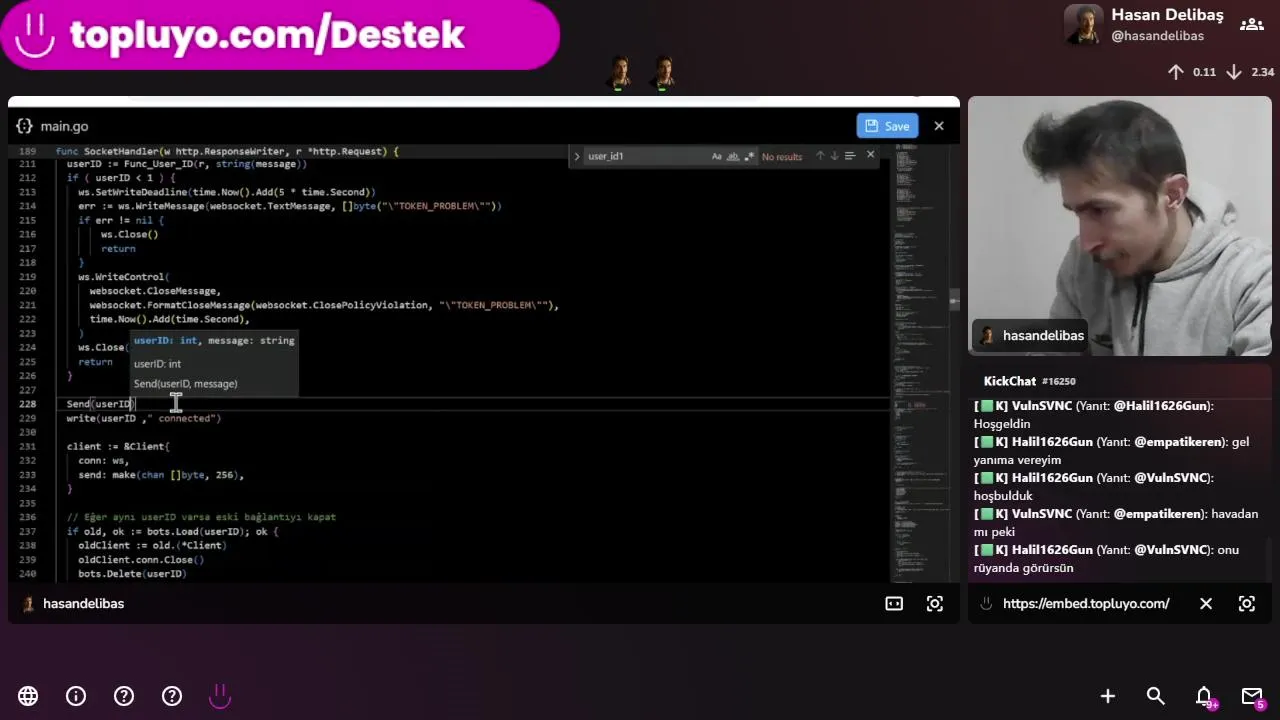
Task: Click the pink topluyo smiley icon
Action: (x=220, y=696)
